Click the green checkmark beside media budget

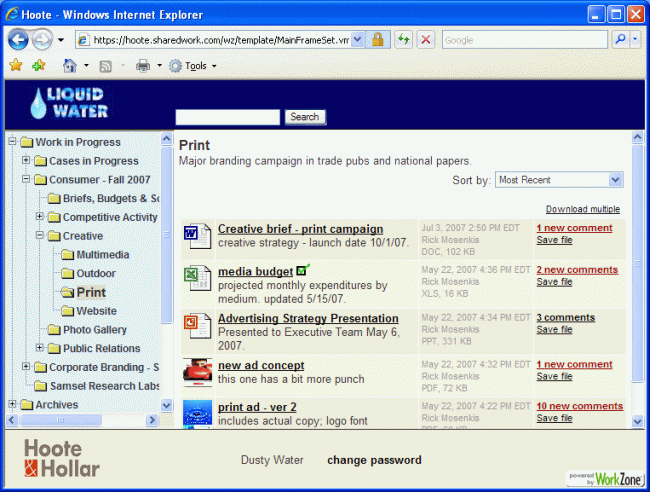tap(303, 270)
